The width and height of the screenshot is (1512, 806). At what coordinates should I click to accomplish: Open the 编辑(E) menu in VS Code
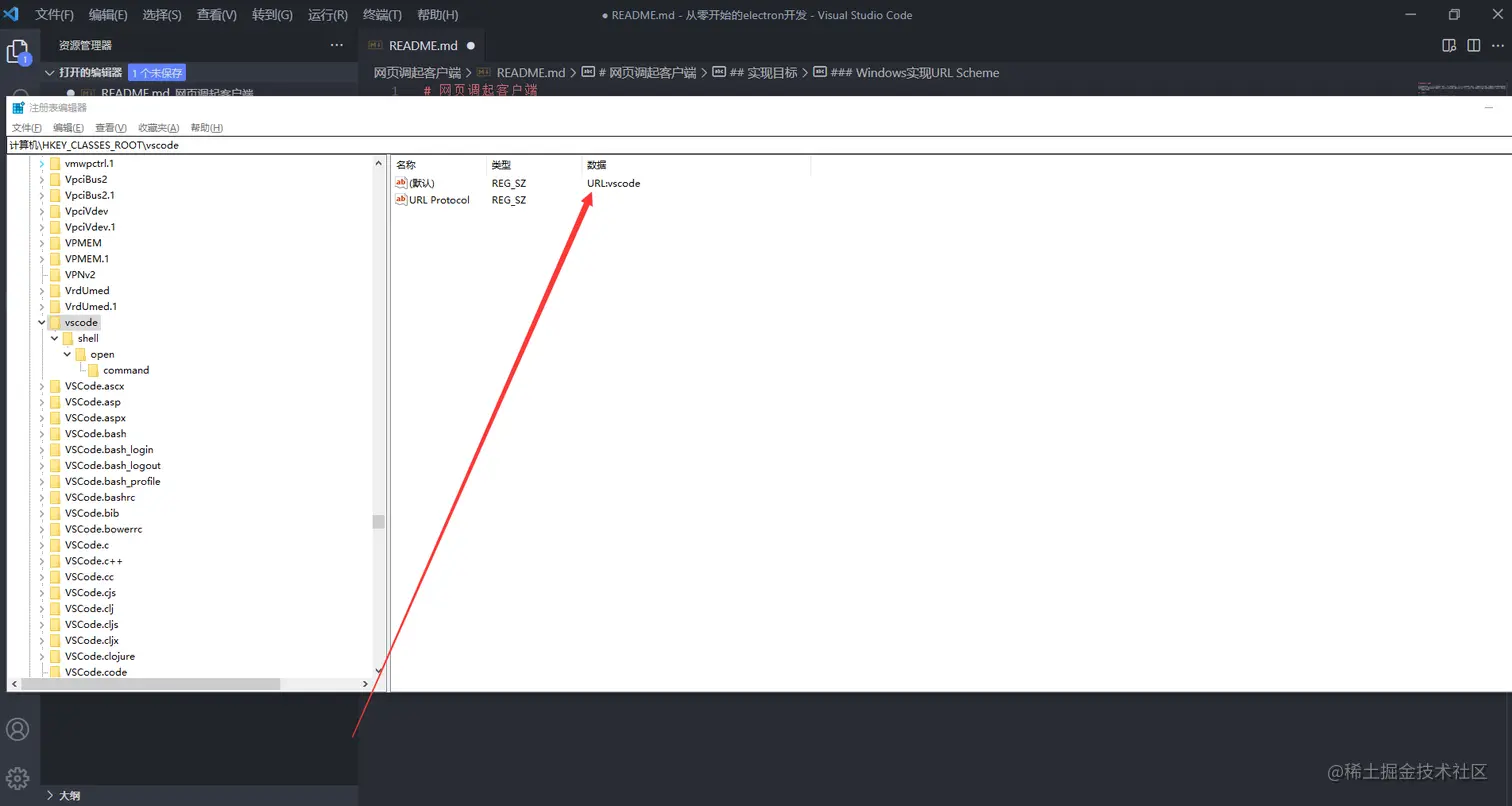(108, 15)
